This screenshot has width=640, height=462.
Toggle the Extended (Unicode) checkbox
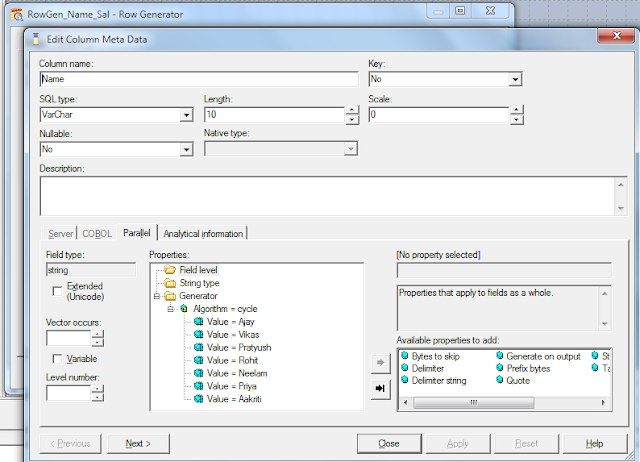coord(57,291)
